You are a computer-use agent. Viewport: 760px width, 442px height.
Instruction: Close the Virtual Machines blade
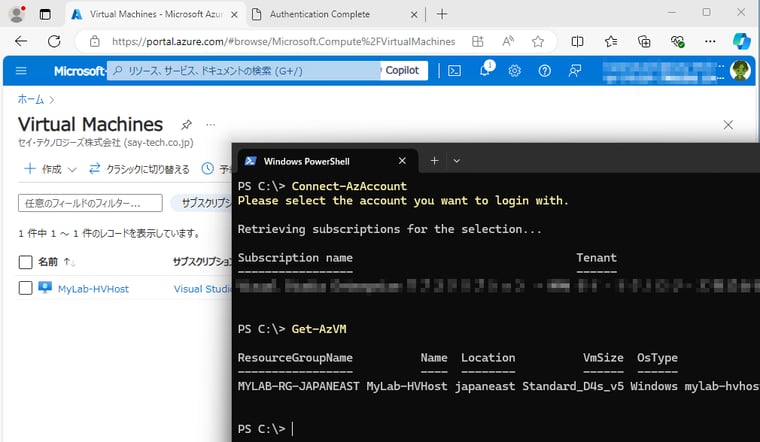coord(728,125)
